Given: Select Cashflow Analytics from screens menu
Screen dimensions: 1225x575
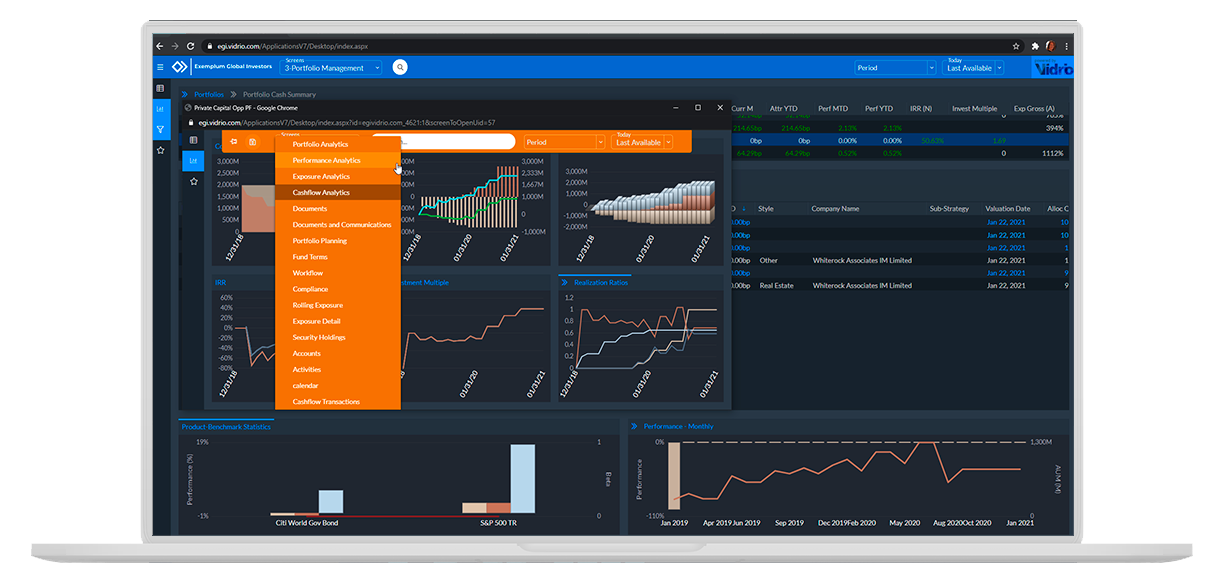Looking at the screenshot, I should click(x=338, y=192).
